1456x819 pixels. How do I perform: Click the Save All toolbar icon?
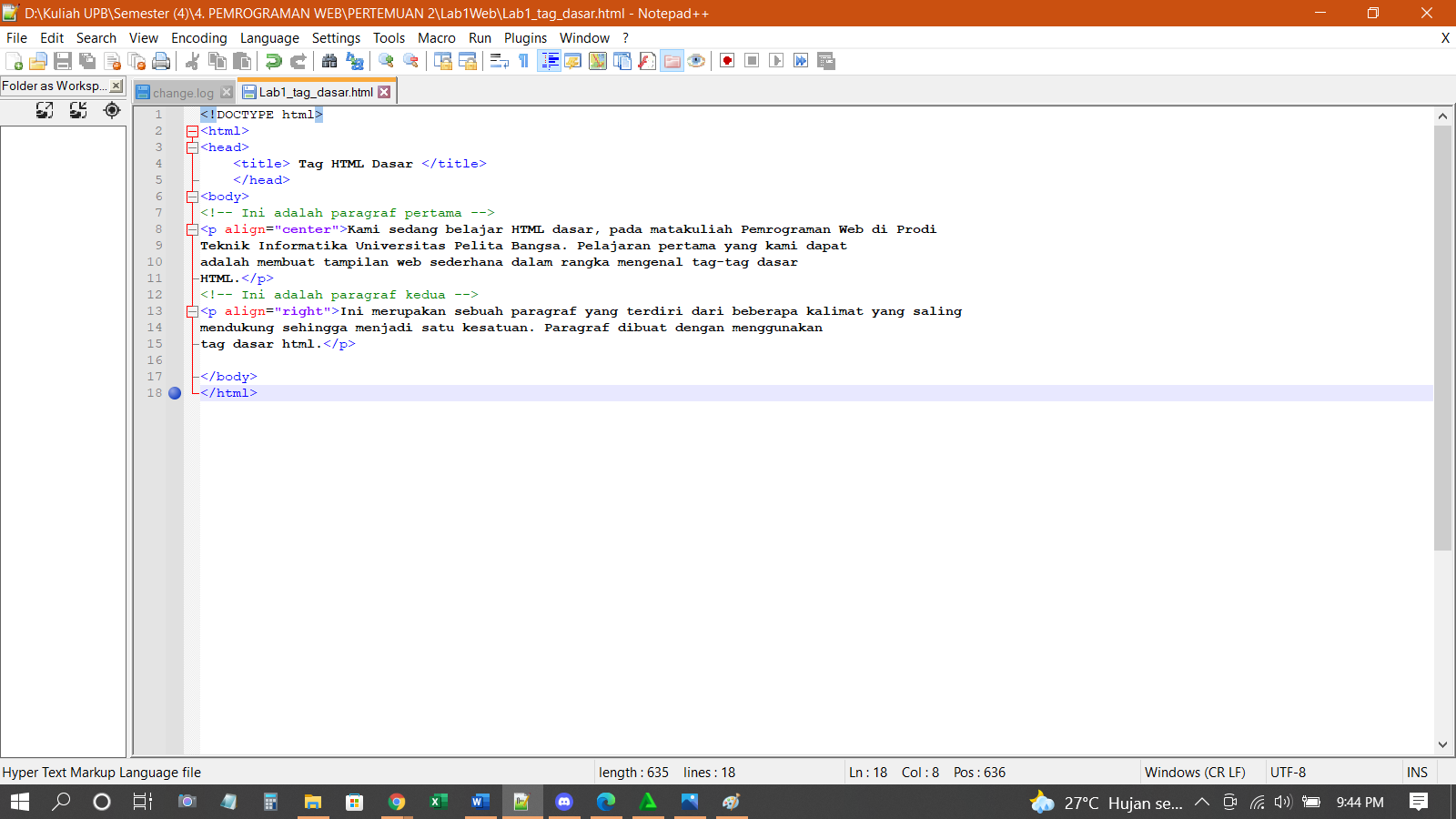point(87,61)
